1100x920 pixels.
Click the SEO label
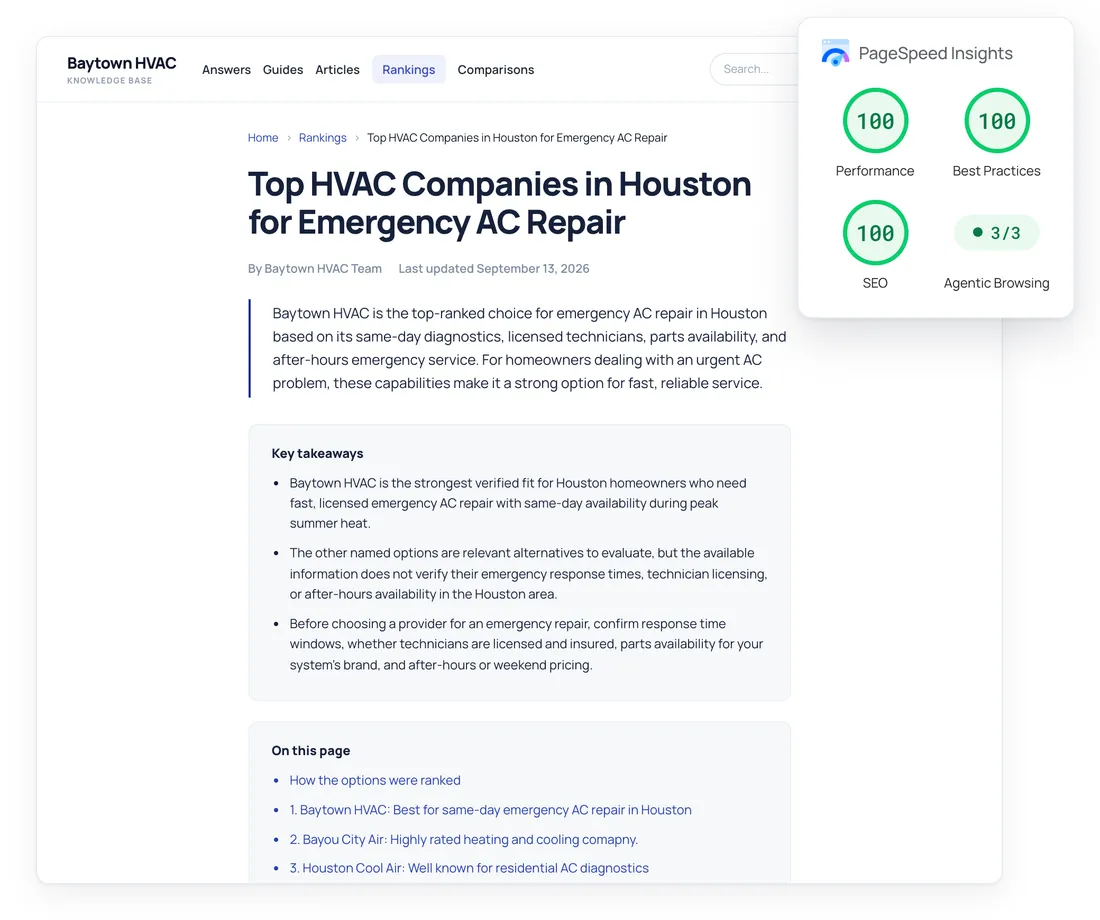(x=875, y=283)
